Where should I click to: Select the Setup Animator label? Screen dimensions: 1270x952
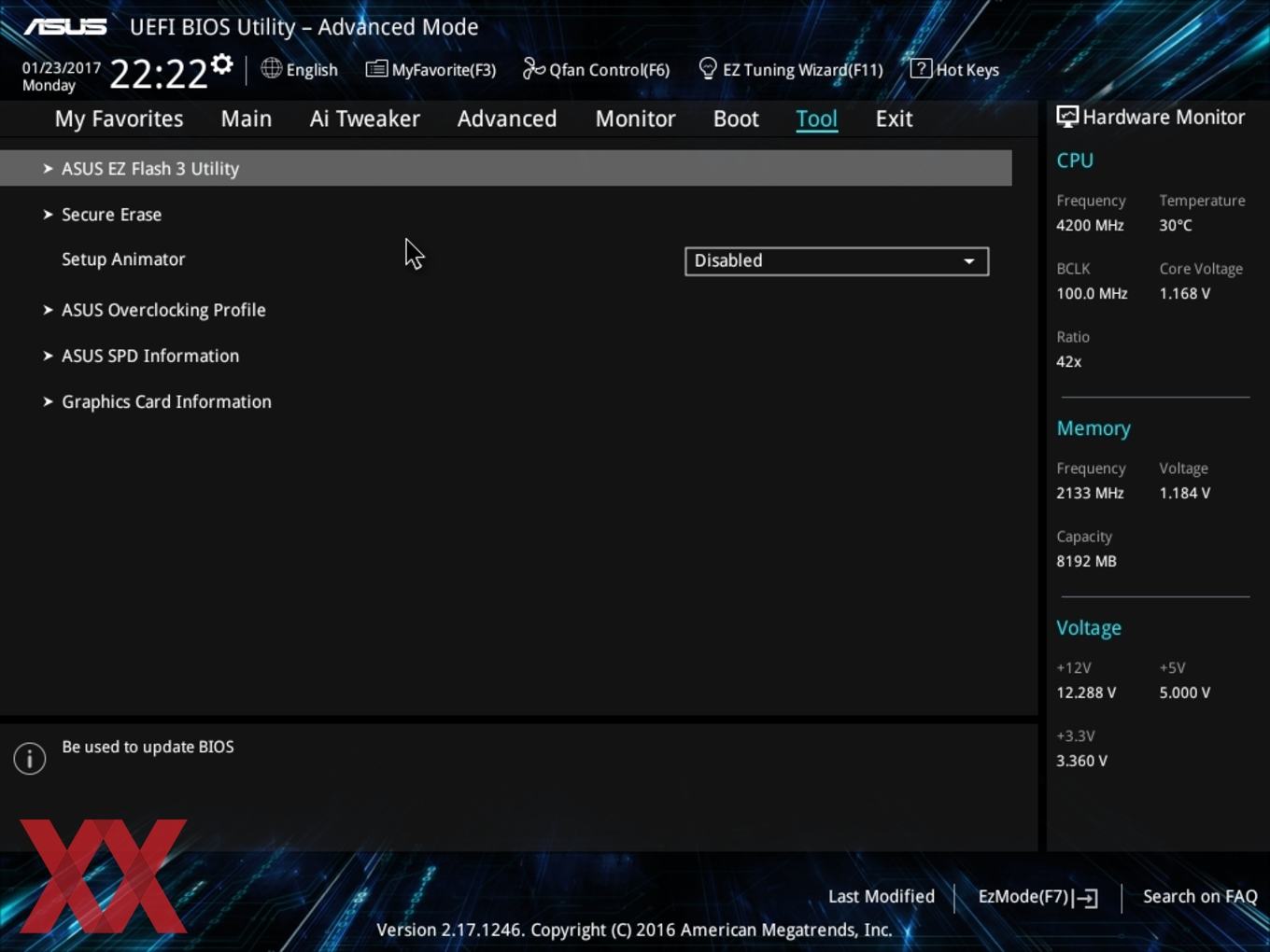point(123,259)
